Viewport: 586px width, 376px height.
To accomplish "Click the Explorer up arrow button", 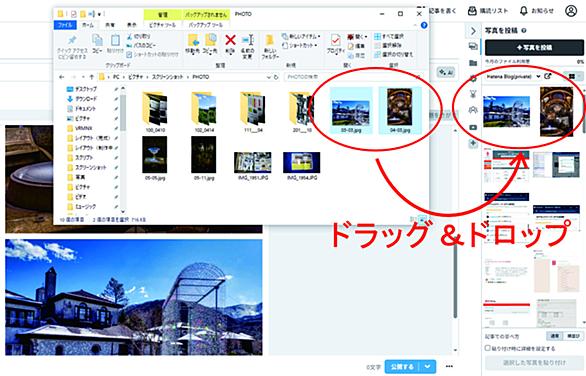I will (92, 77).
